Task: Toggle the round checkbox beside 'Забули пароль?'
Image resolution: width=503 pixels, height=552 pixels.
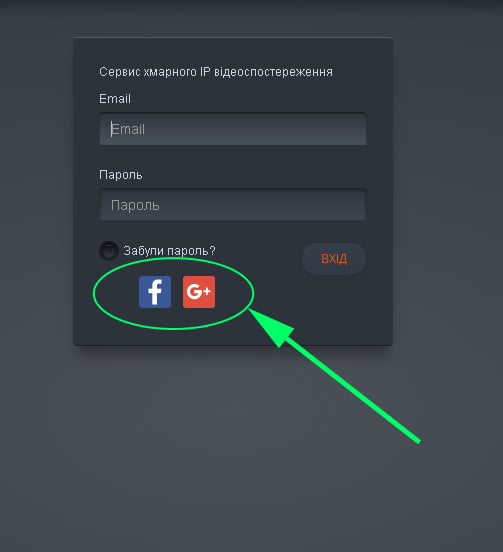Action: [x=108, y=251]
